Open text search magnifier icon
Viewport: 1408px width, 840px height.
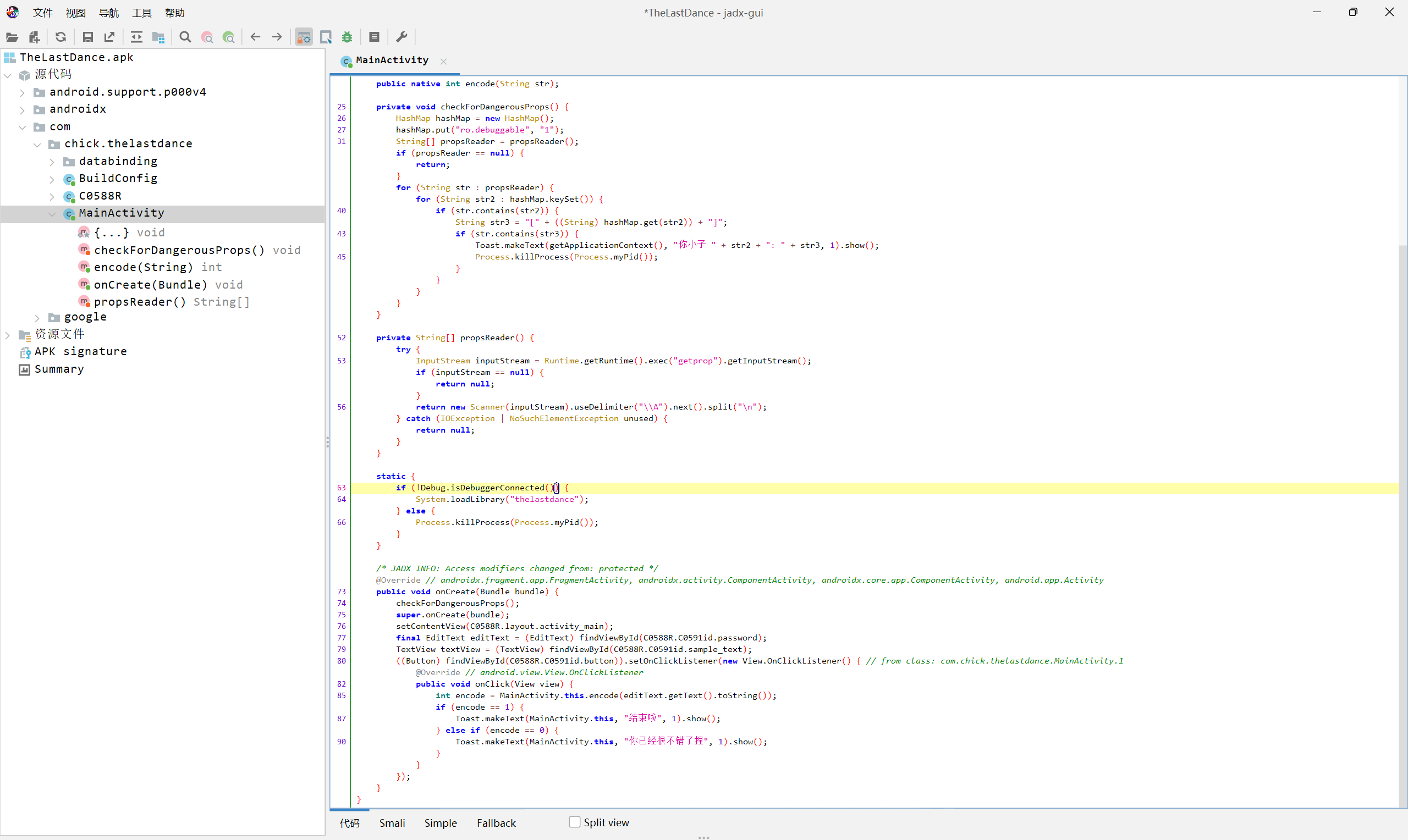tap(185, 37)
